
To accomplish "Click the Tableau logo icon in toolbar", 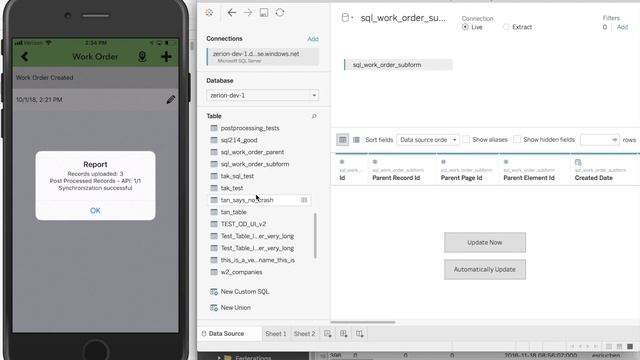I will tap(209, 12).
